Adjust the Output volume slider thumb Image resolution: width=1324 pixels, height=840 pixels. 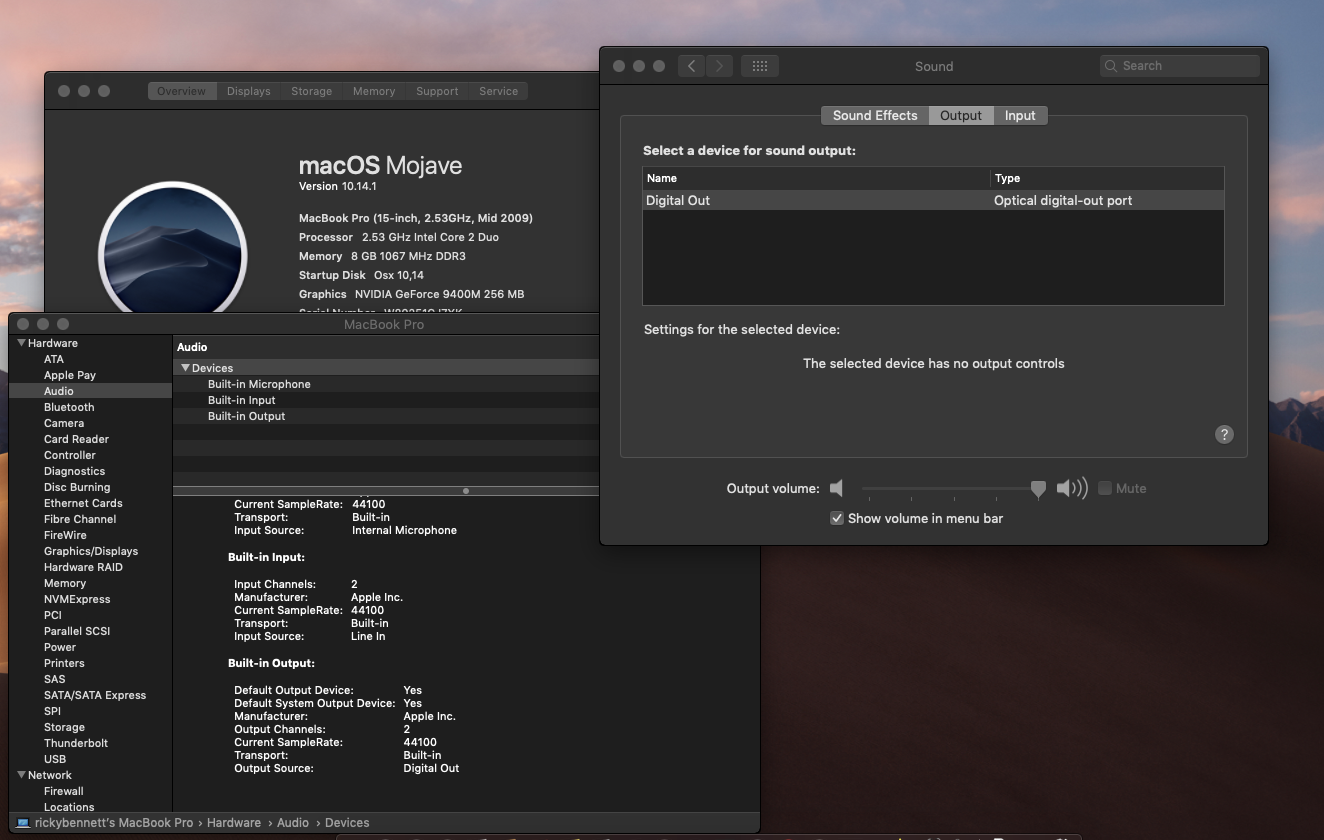[x=1038, y=489]
